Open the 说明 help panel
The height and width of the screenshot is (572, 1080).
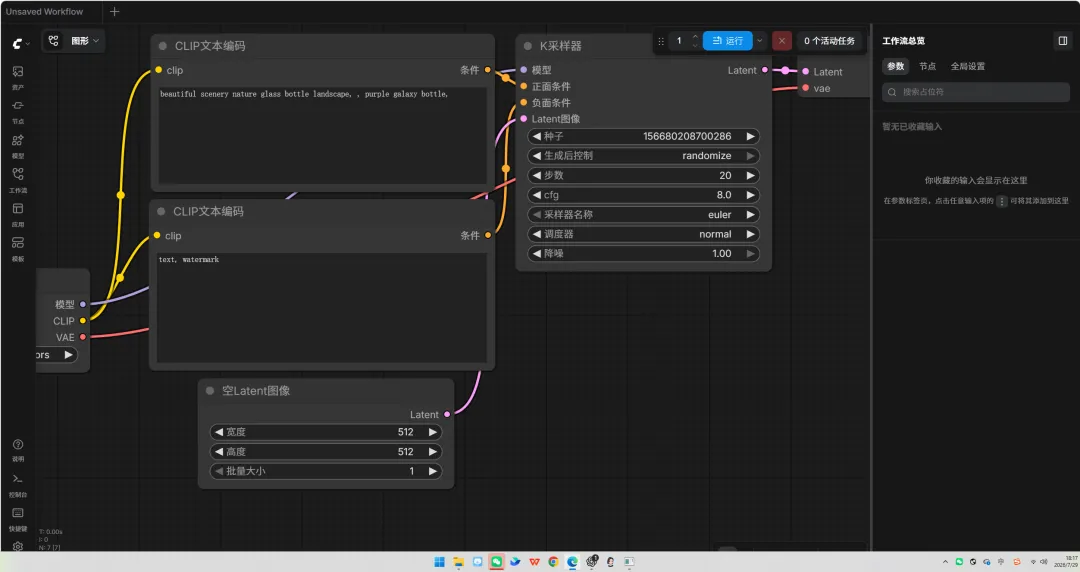click(18, 449)
